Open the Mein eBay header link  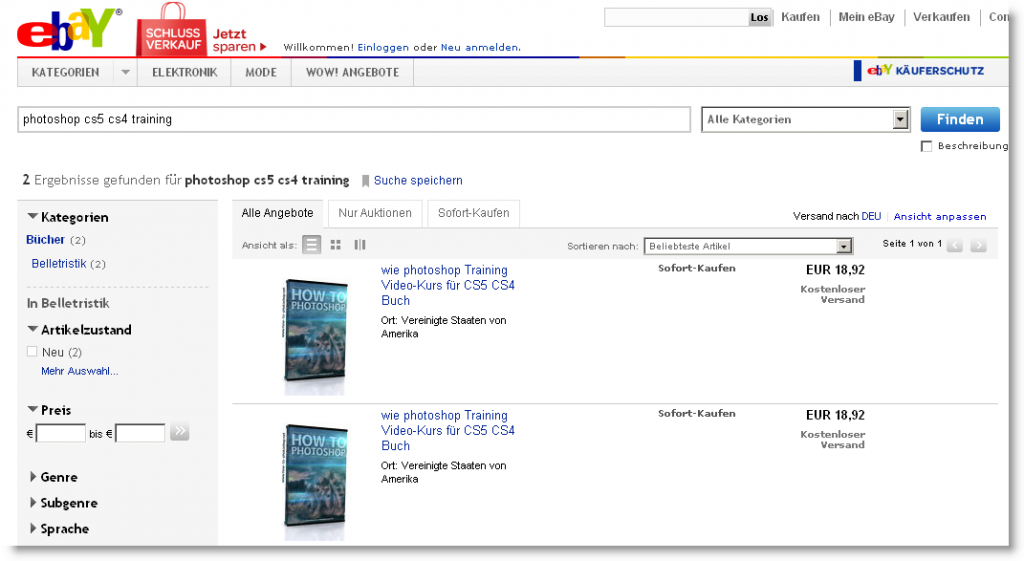coord(867,17)
